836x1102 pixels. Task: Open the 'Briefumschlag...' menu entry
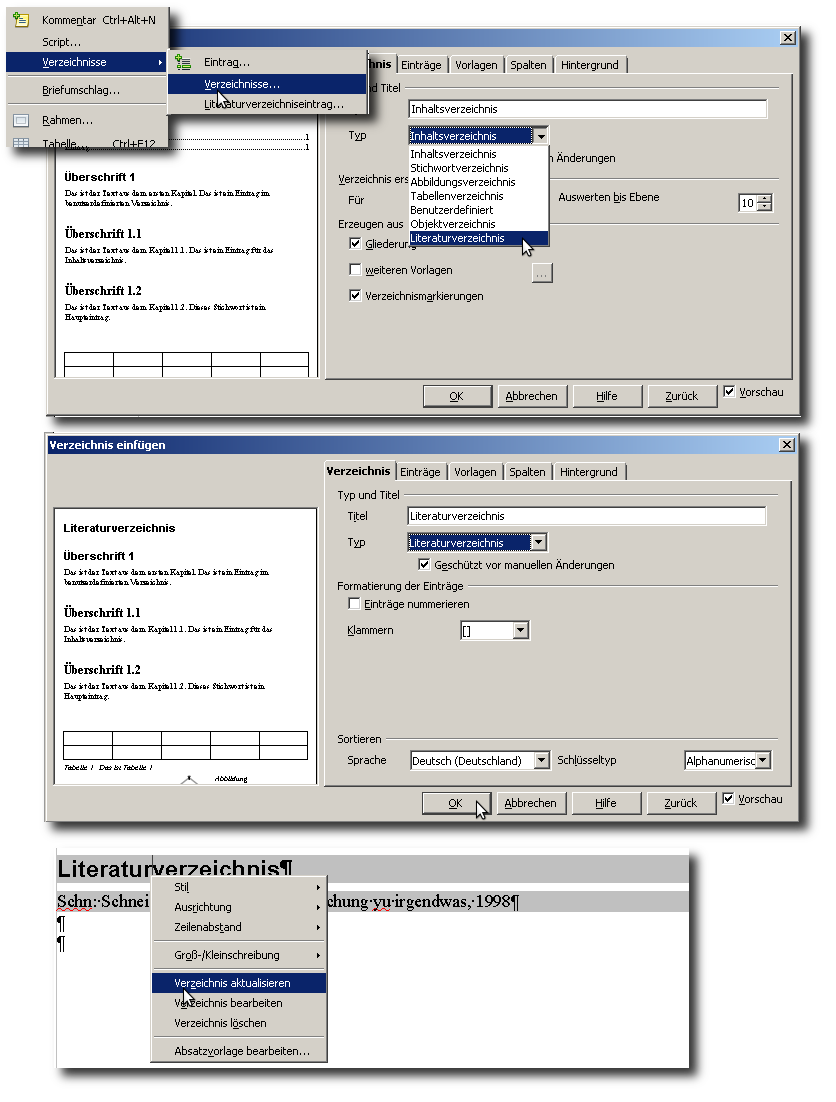[81, 90]
